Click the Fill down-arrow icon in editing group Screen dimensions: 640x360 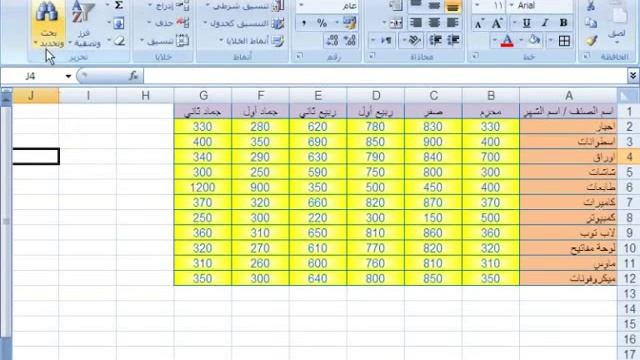click(119, 23)
